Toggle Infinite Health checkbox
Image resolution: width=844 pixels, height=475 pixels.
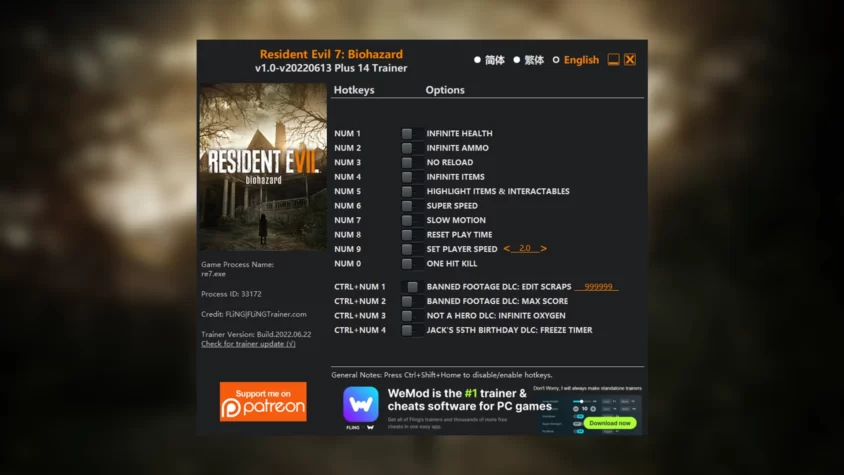407,134
